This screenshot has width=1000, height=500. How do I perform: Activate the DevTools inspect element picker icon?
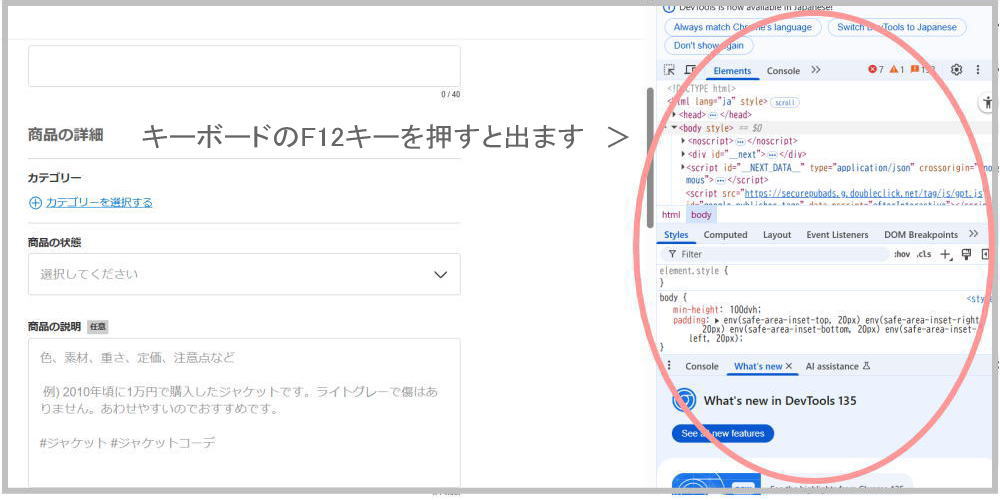tap(669, 70)
